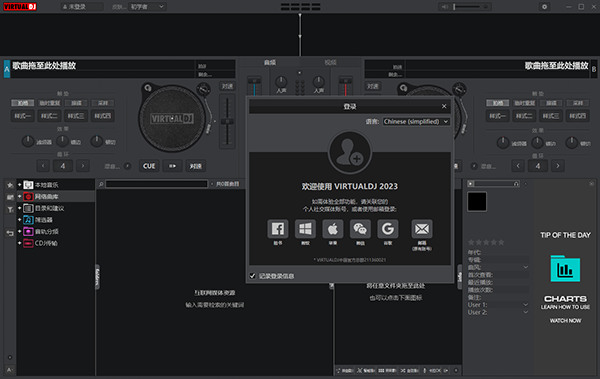The width and height of the screenshot is (600, 379).
Task: Sign in with the Apple icon
Action: pyautogui.click(x=333, y=229)
